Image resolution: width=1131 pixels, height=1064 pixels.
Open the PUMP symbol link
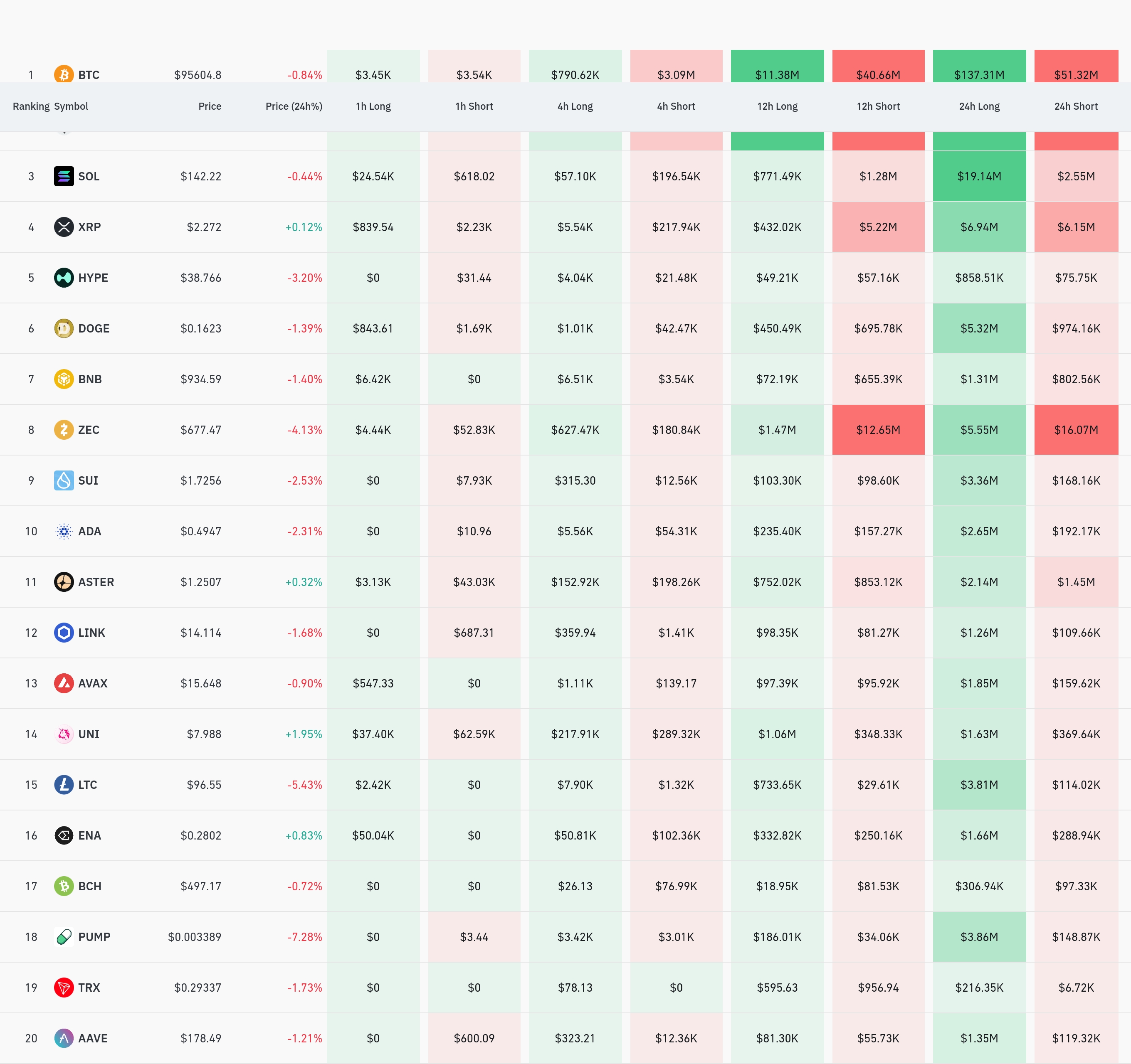coord(94,937)
